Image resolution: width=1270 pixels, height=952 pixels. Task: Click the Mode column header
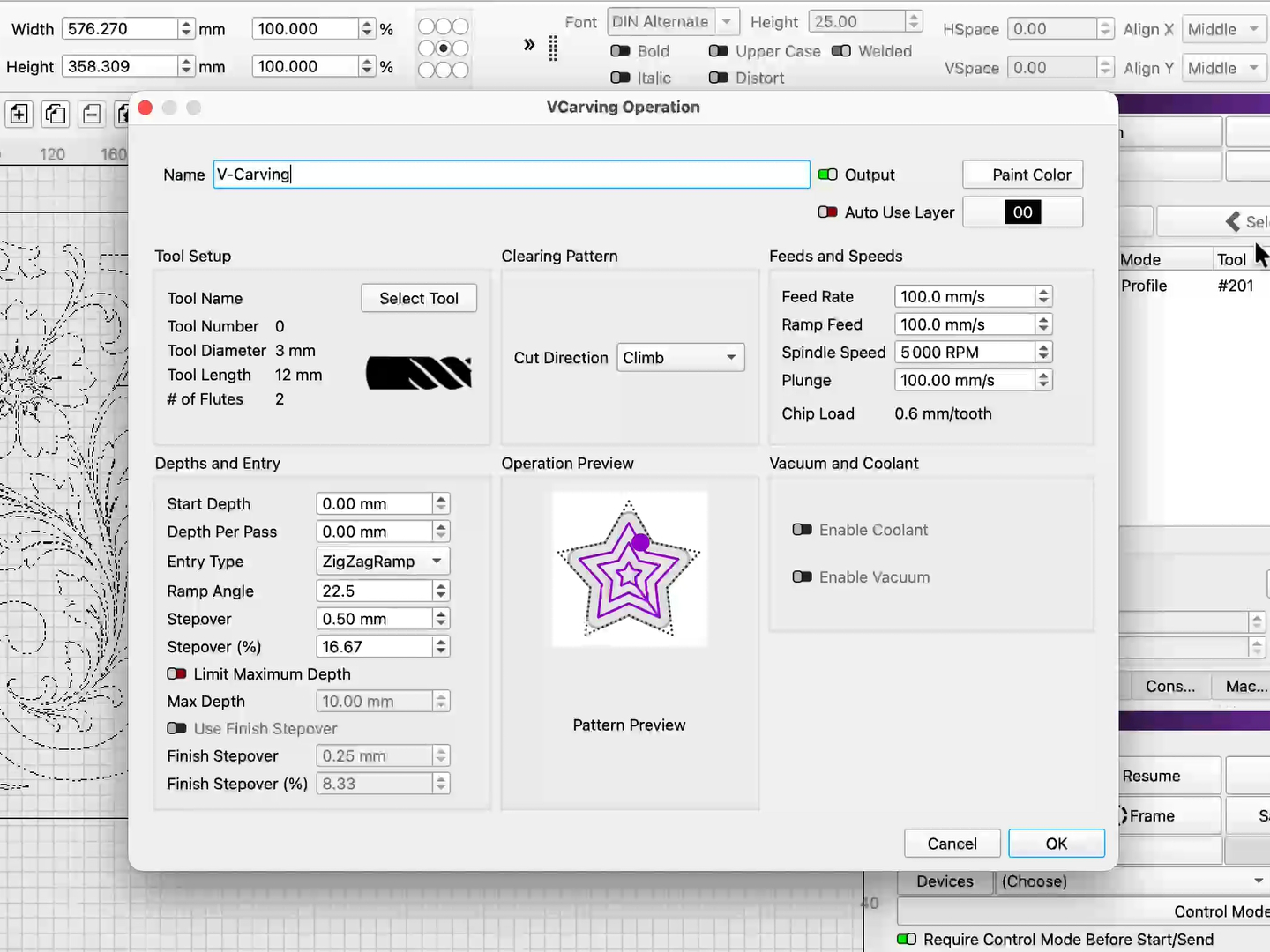(1165, 259)
